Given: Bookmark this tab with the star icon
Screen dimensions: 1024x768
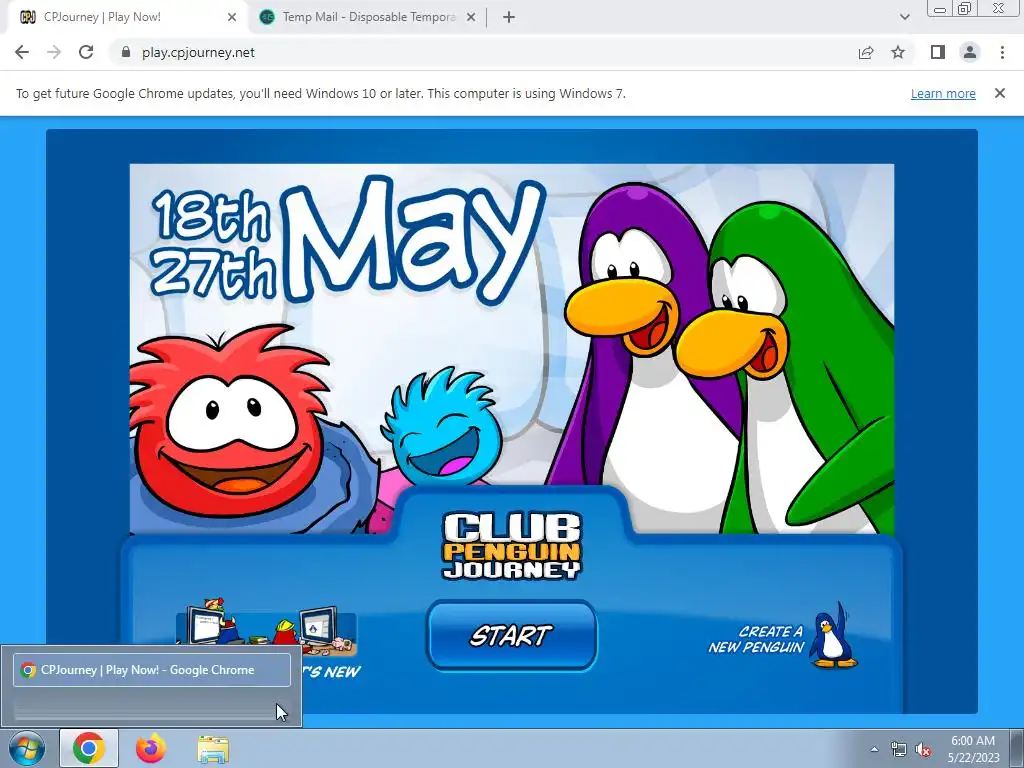Looking at the screenshot, I should coord(898,52).
